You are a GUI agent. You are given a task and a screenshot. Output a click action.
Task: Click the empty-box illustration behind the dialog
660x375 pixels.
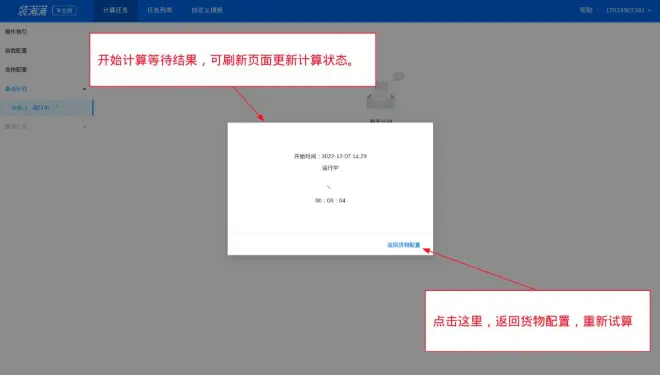coord(384,90)
